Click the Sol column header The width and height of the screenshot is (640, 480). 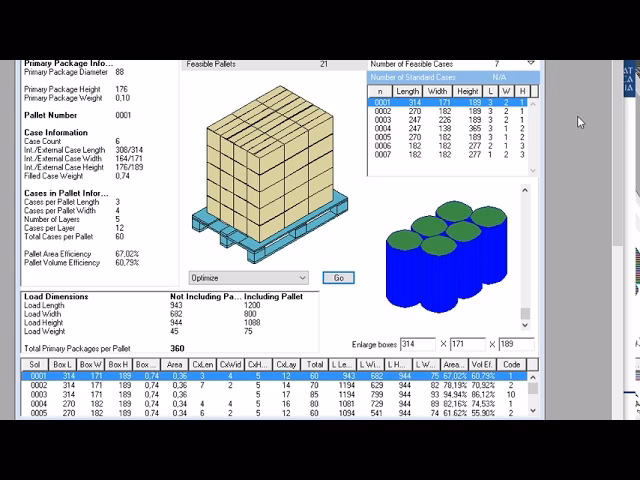coord(36,365)
